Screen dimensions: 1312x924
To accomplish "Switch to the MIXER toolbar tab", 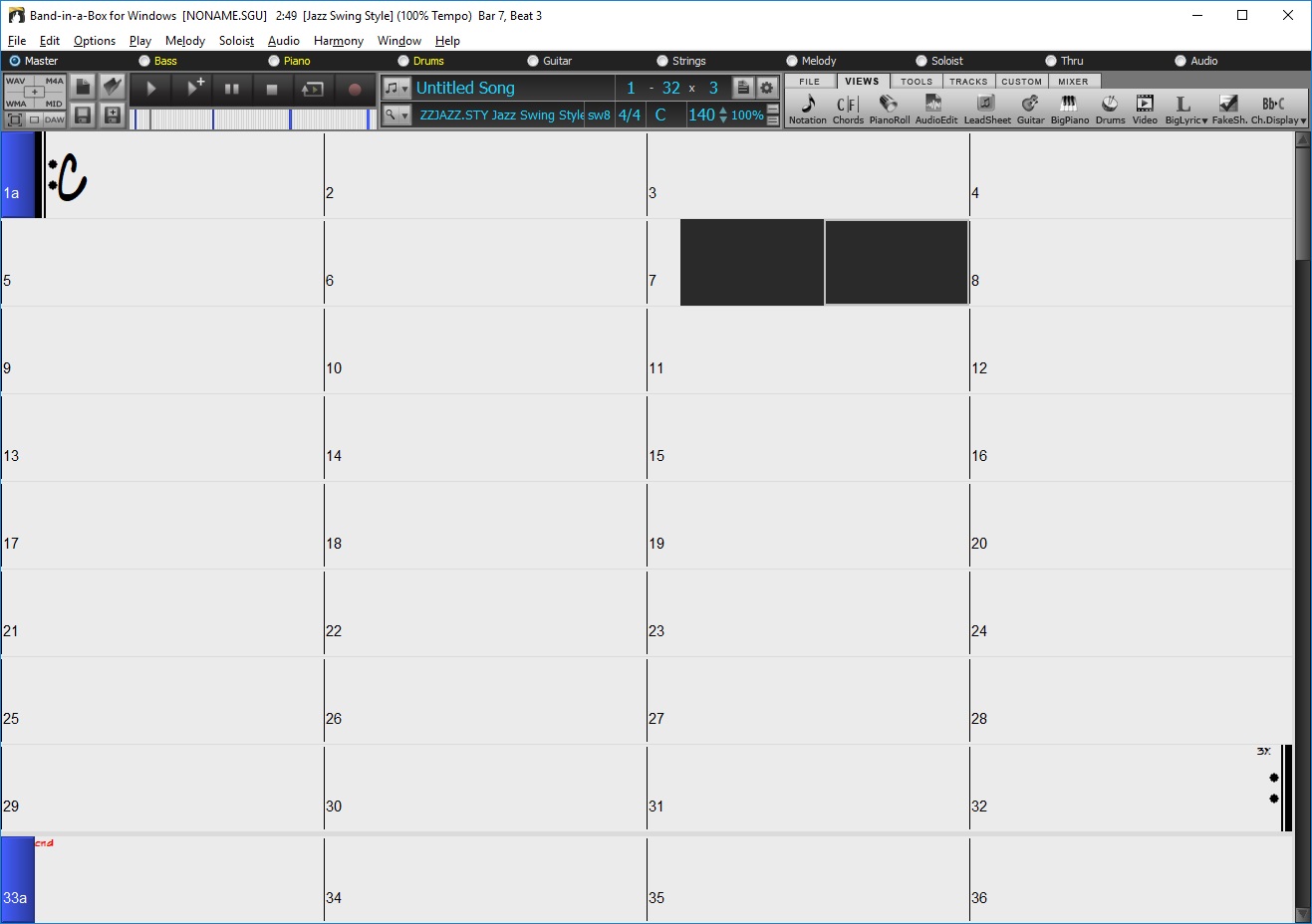I will (x=1074, y=82).
